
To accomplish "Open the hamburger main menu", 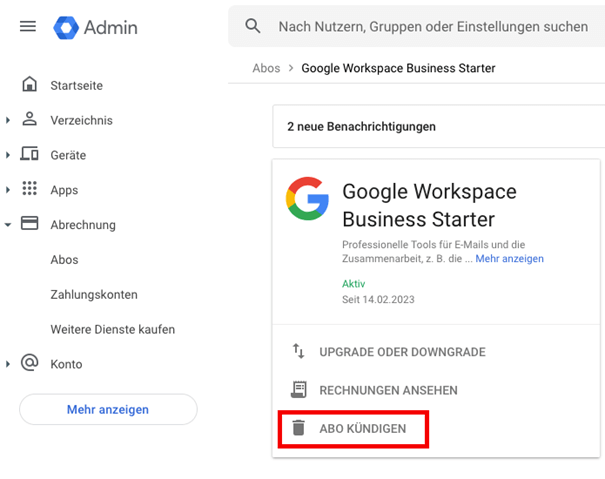I will pos(28,26).
